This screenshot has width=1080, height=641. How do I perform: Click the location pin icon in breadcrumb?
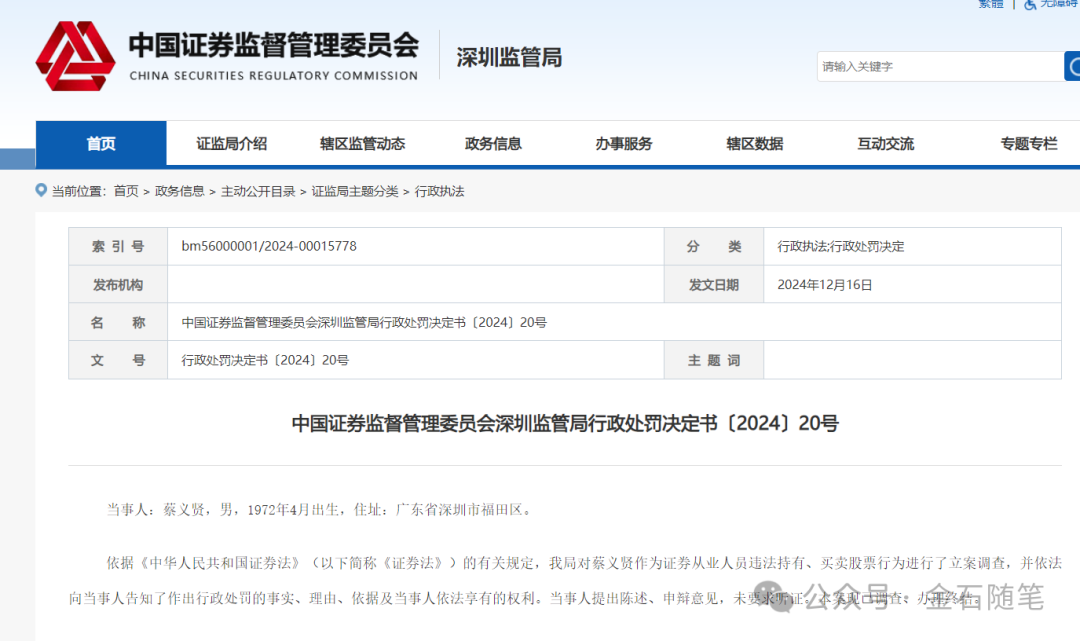[41, 190]
